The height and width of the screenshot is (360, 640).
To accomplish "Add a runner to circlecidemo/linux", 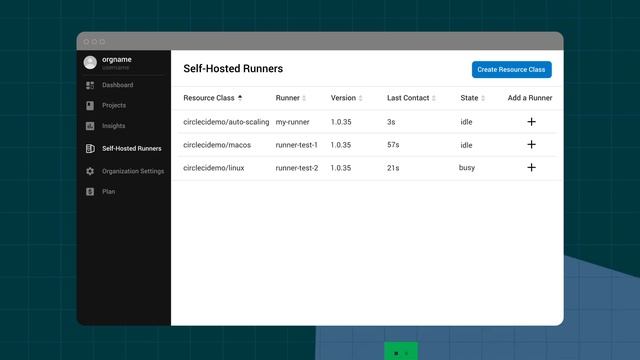I will (531, 167).
